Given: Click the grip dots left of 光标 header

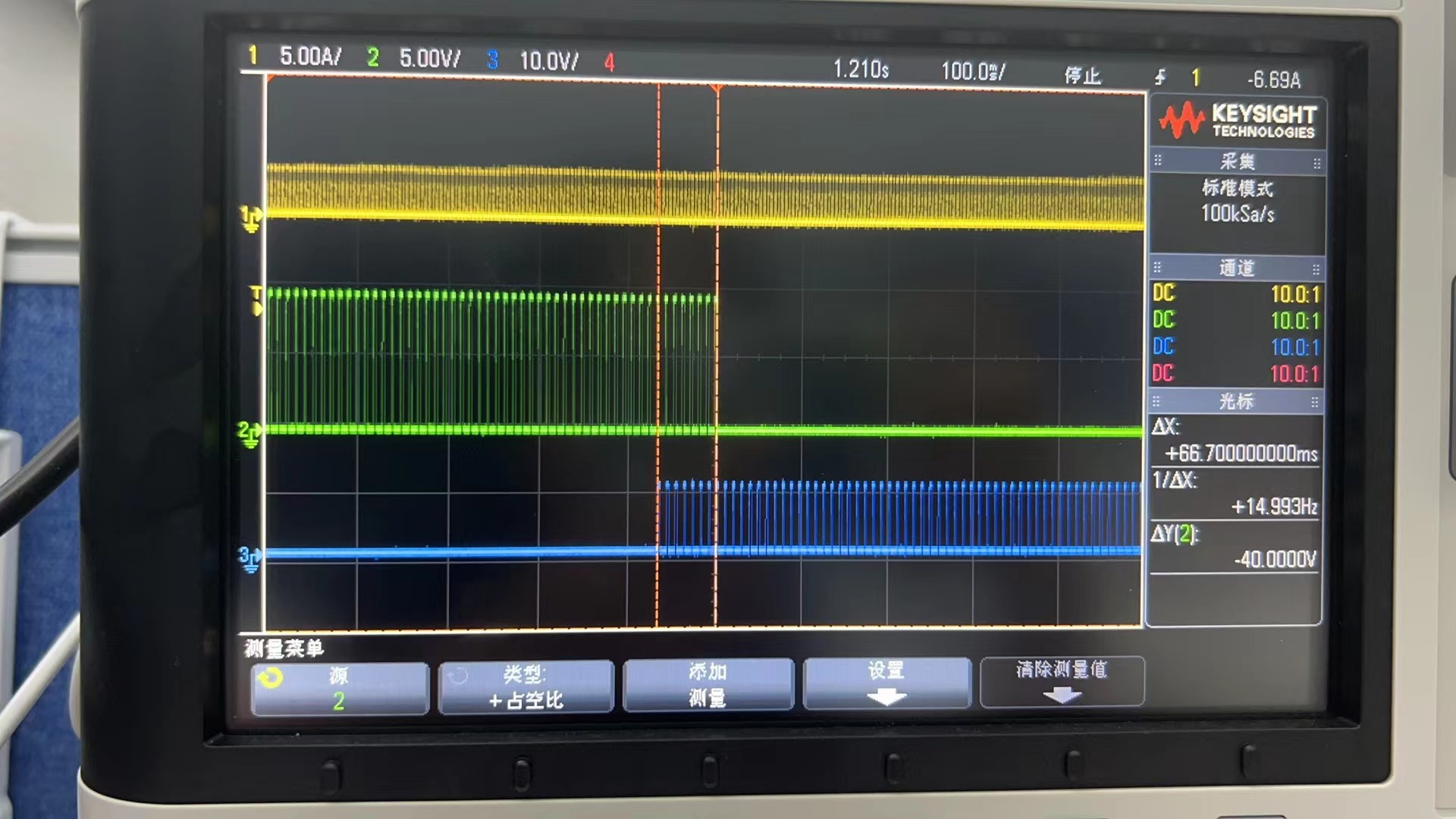Looking at the screenshot, I should (x=1156, y=400).
